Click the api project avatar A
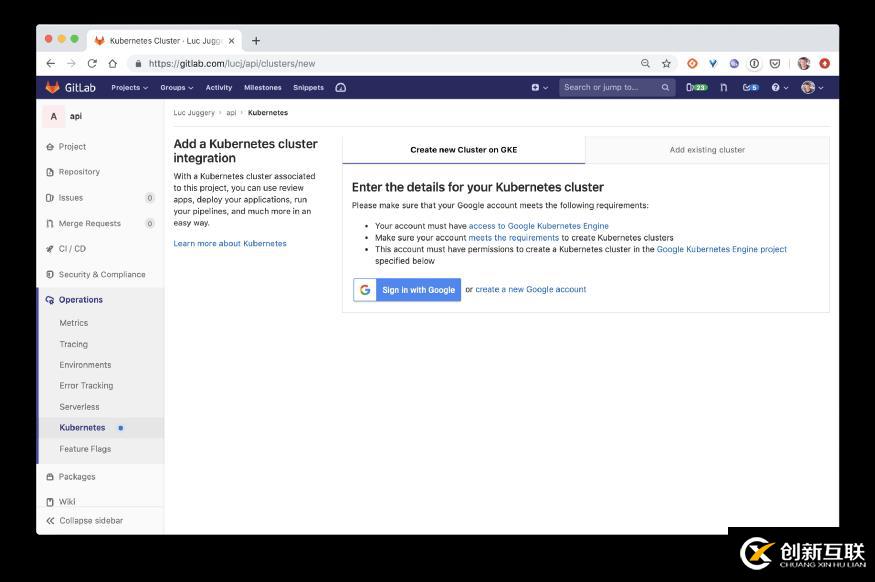This screenshot has width=875, height=582. (54, 116)
